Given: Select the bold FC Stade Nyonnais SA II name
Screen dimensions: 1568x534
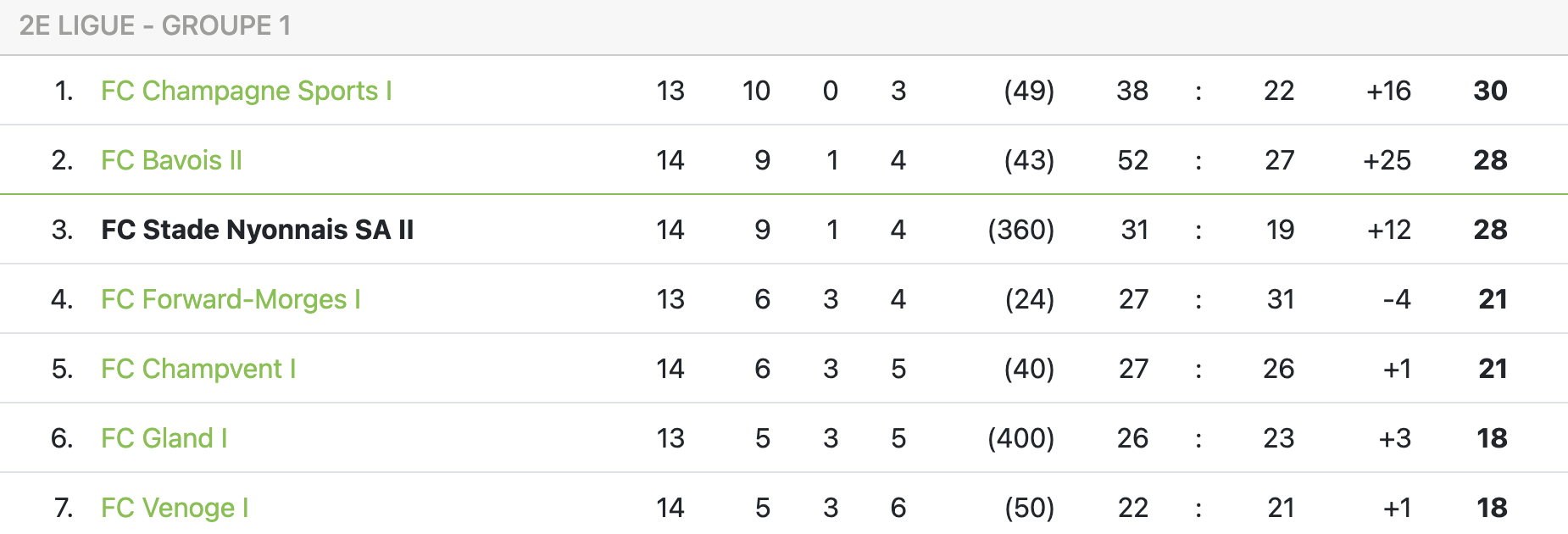Looking at the screenshot, I should pos(257,230).
